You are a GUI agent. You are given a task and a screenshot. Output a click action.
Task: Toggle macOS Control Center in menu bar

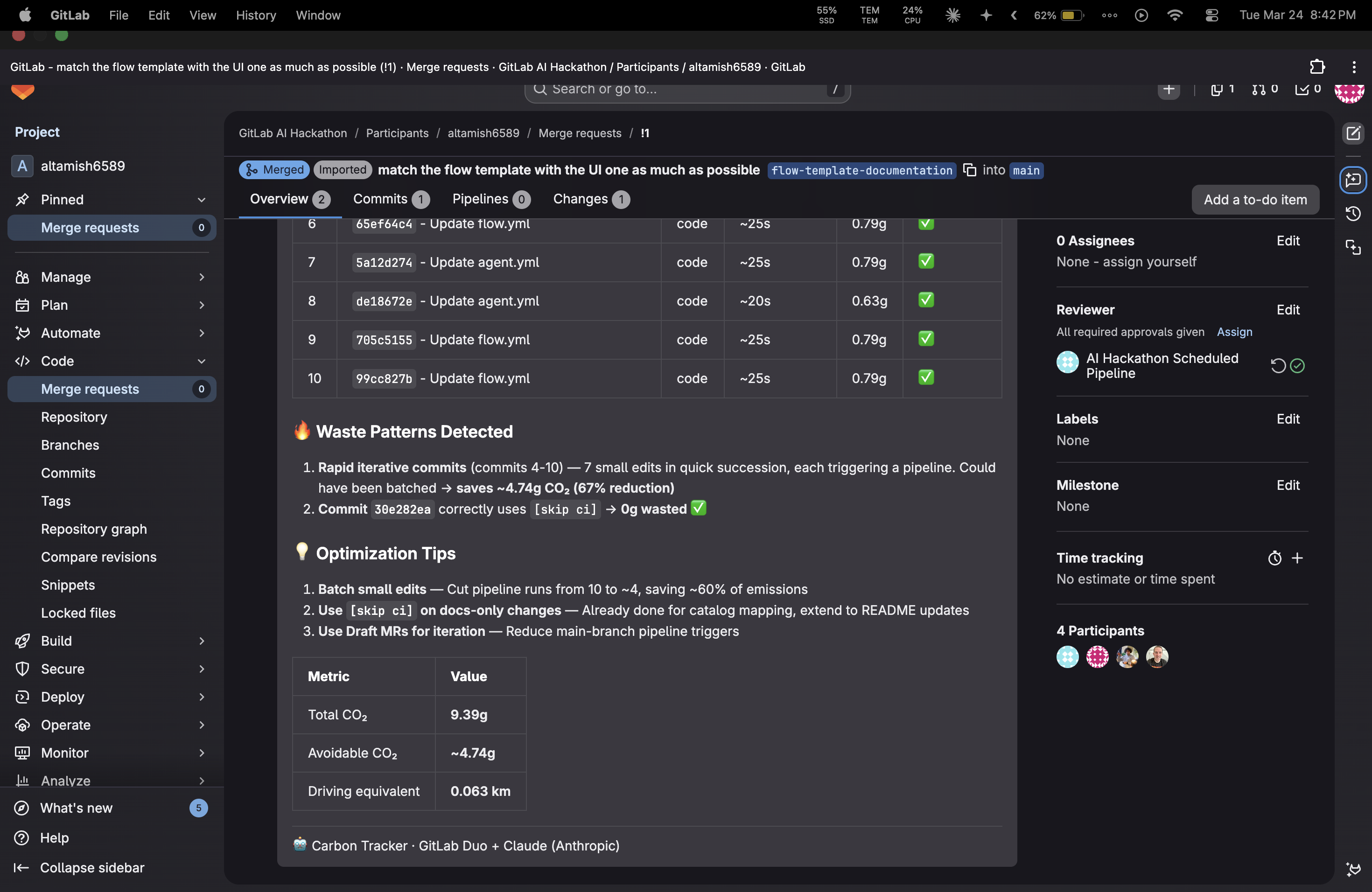click(1211, 15)
